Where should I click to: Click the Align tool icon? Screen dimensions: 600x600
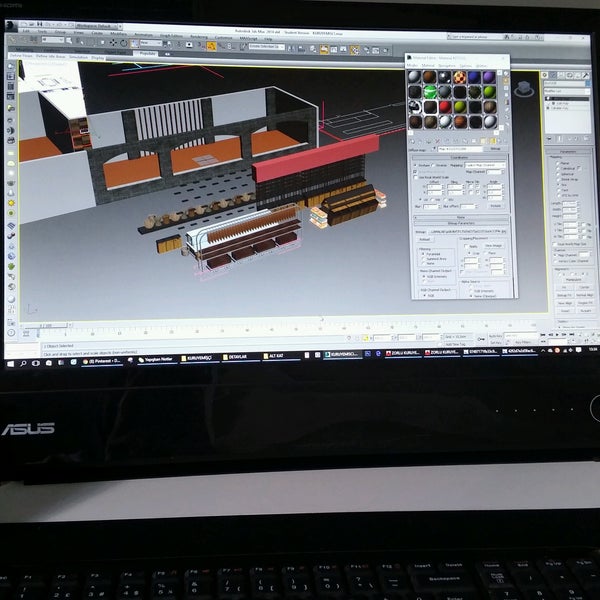(302, 49)
